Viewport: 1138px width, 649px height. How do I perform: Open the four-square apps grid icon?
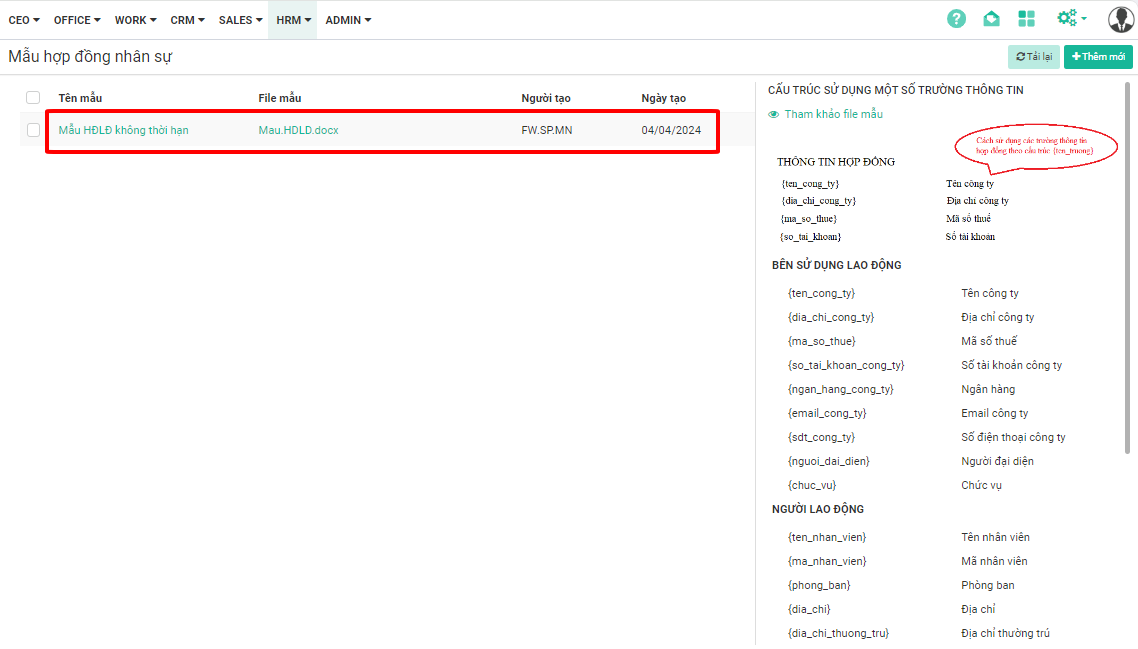[x=1026, y=19]
